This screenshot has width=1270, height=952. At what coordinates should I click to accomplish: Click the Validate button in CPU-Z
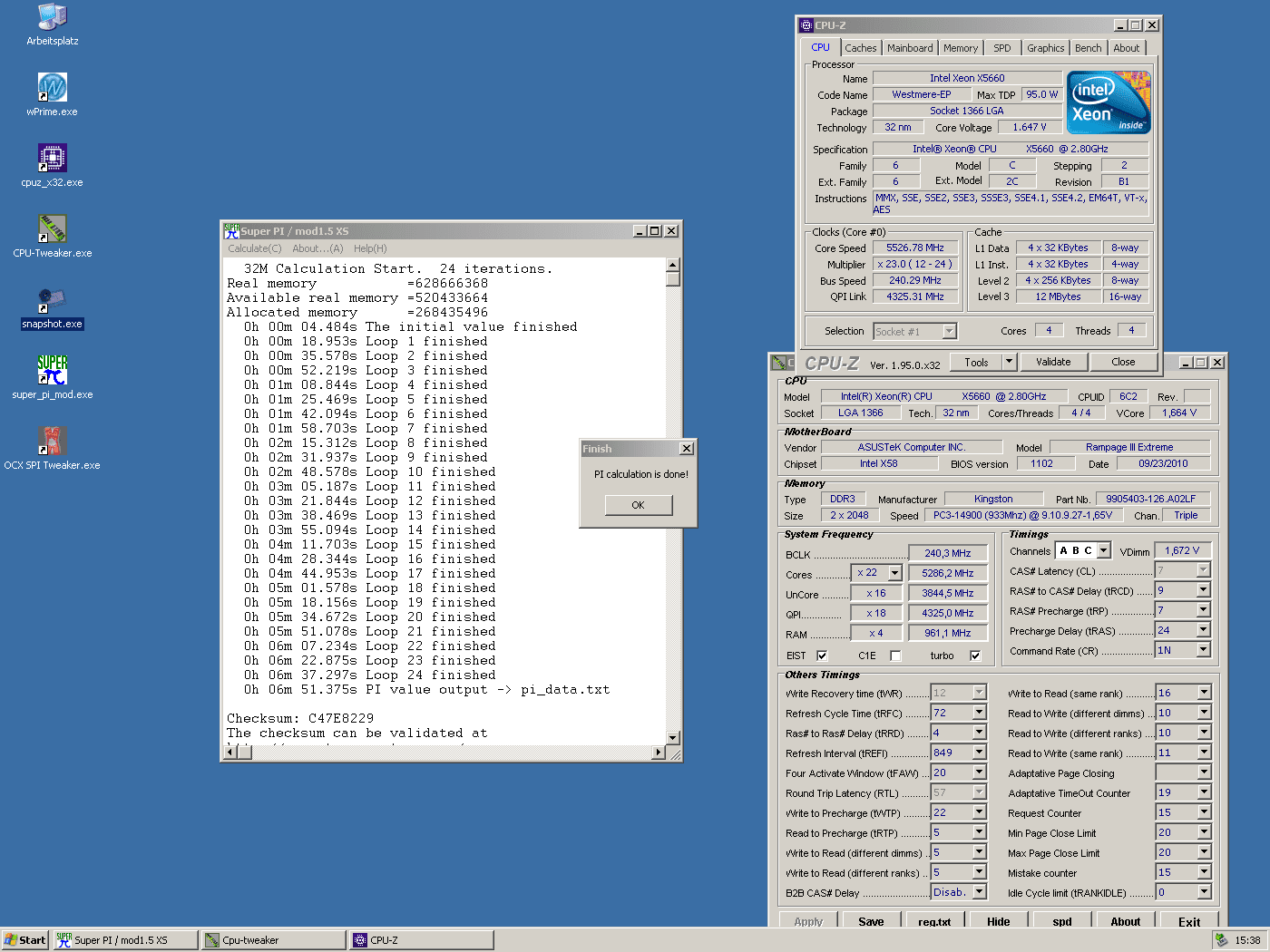1052,362
